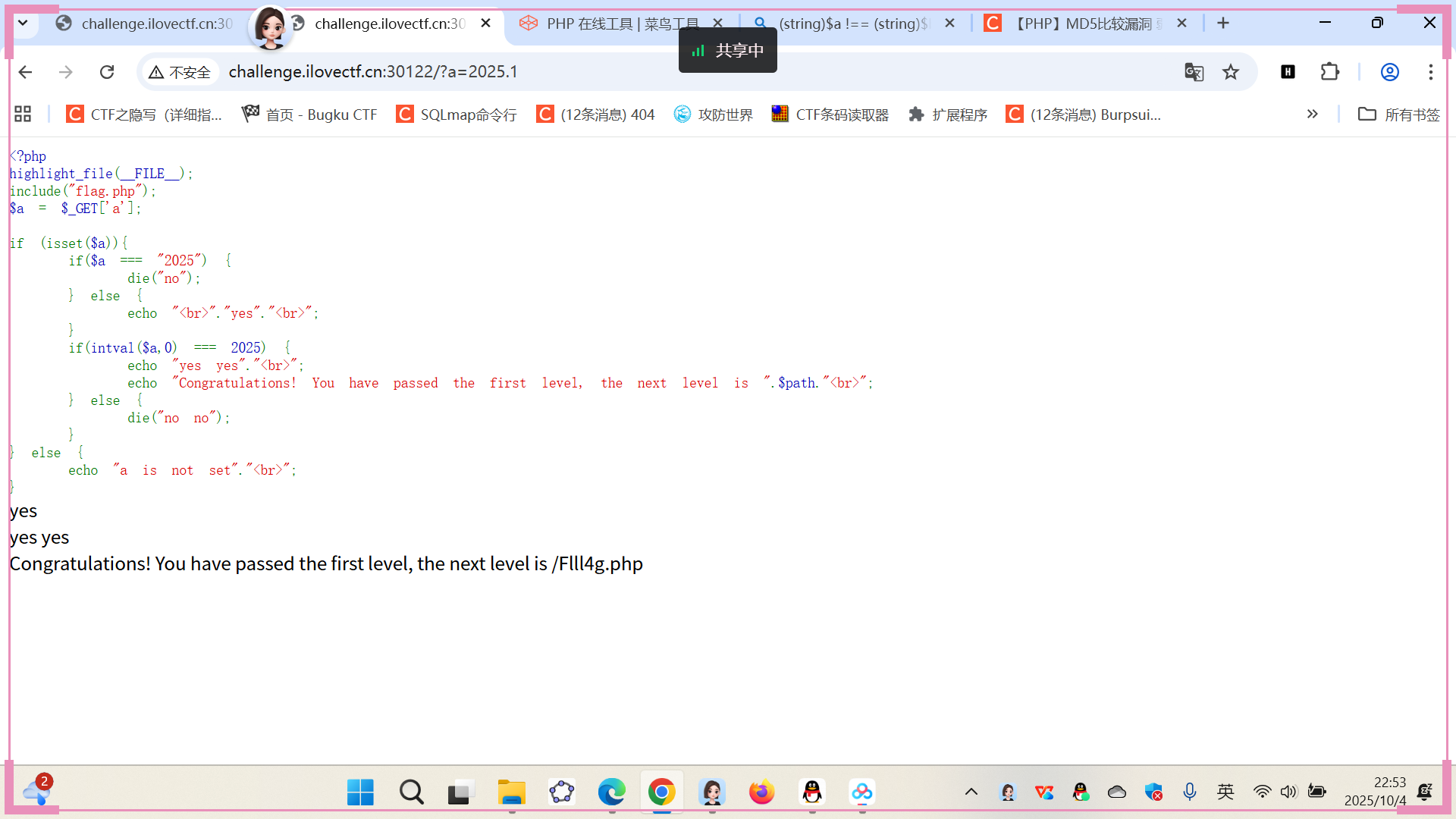Open the translate page icon
1456x819 pixels.
tap(1194, 72)
